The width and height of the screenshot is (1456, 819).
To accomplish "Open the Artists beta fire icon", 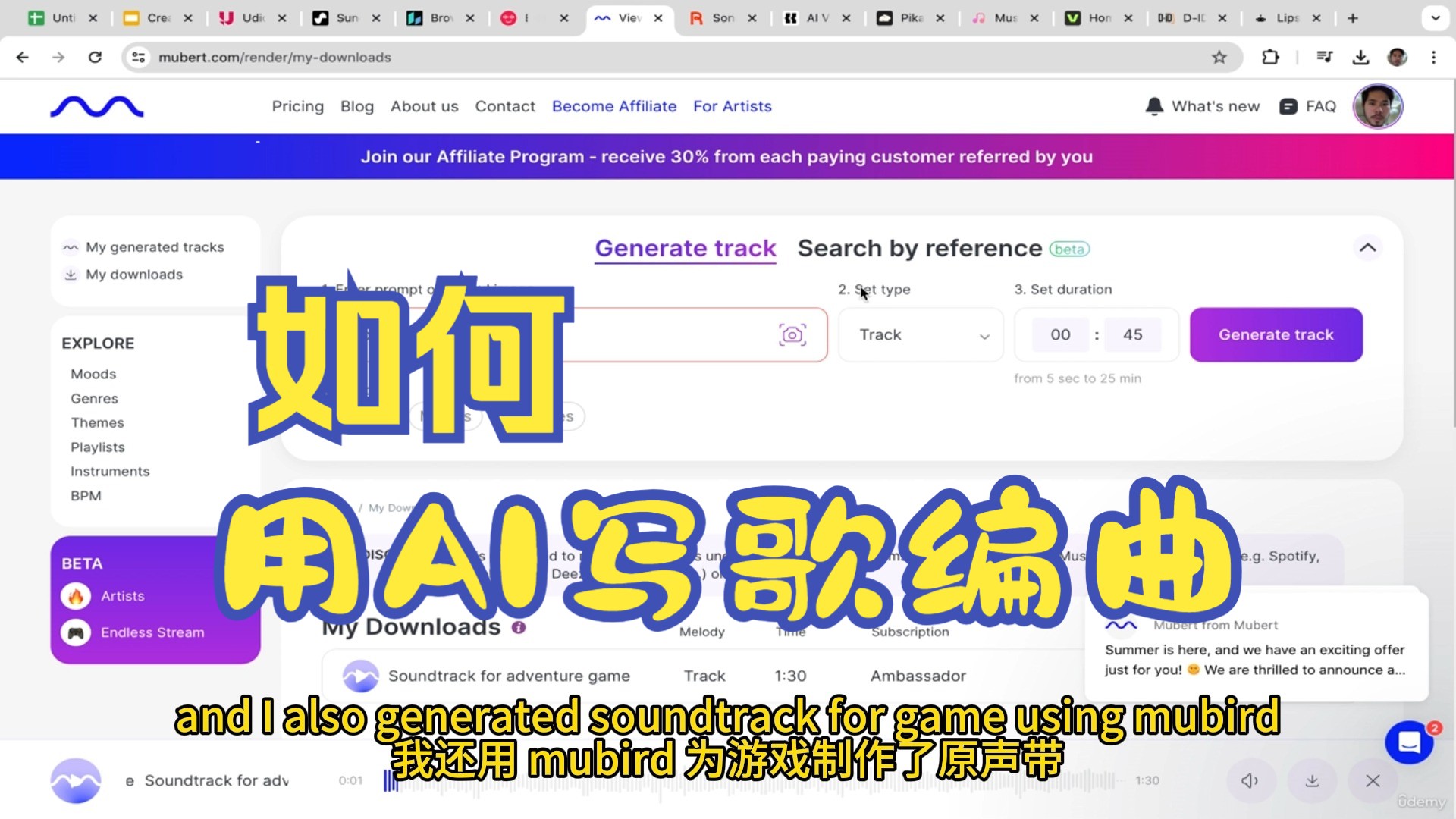I will (x=76, y=596).
